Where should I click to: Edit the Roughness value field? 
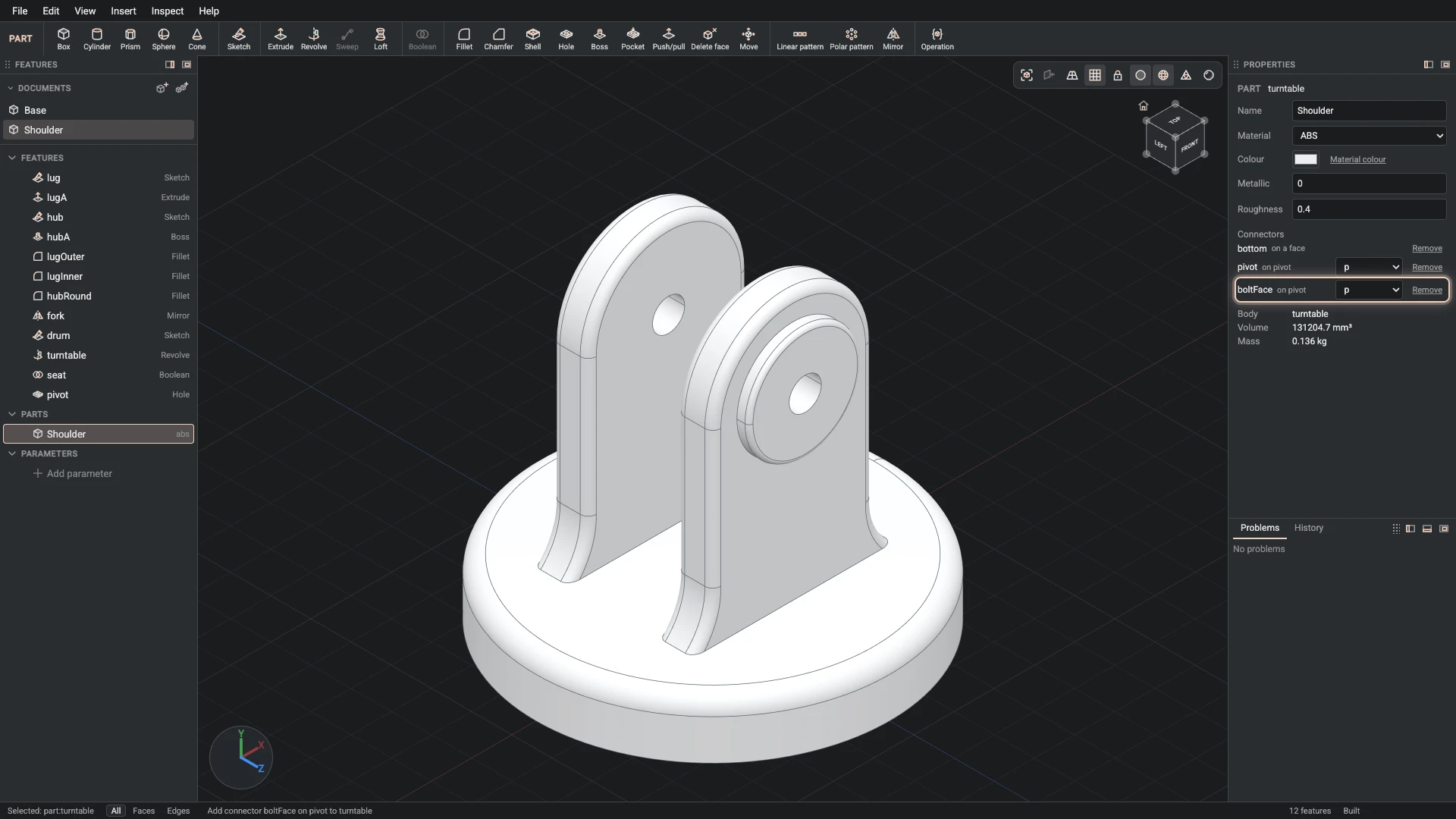(1370, 209)
